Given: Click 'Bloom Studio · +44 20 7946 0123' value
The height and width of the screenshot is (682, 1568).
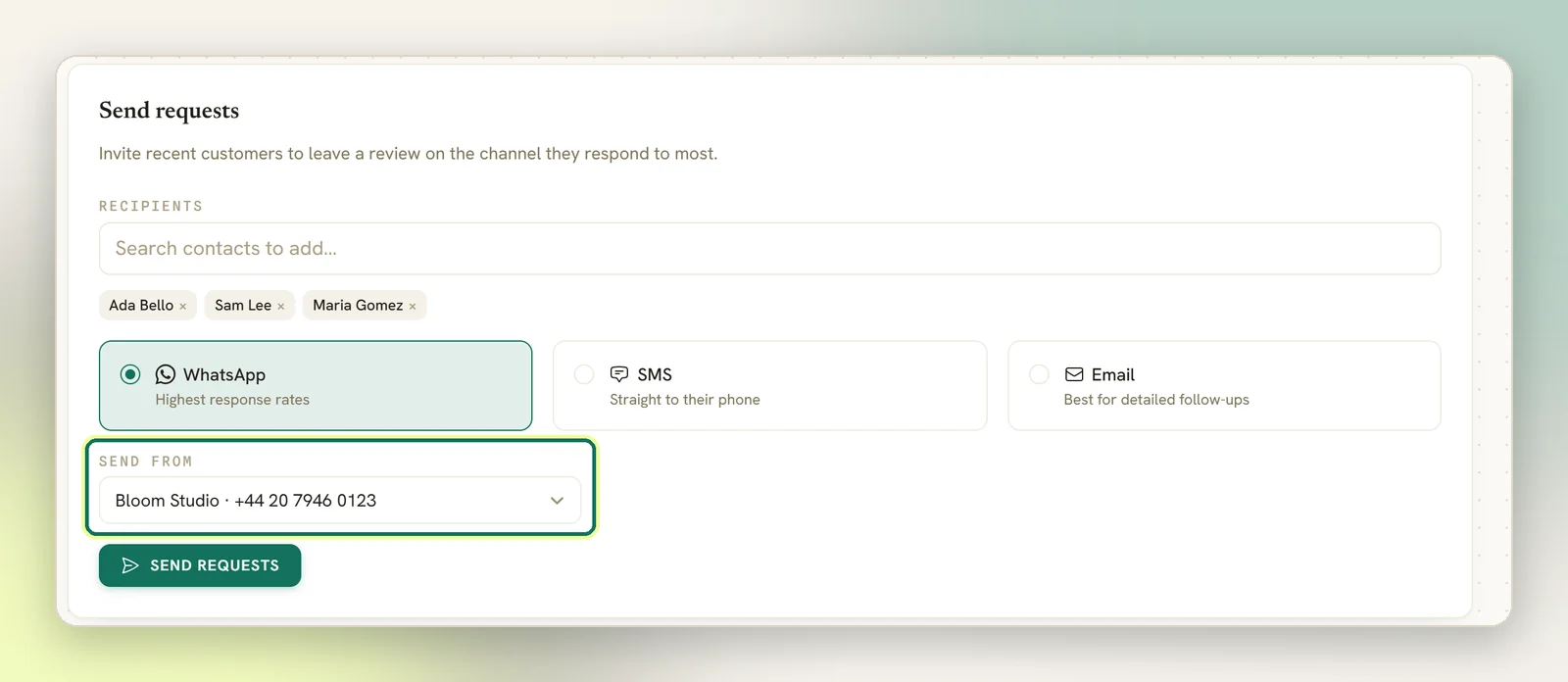Looking at the screenshot, I should (246, 501).
